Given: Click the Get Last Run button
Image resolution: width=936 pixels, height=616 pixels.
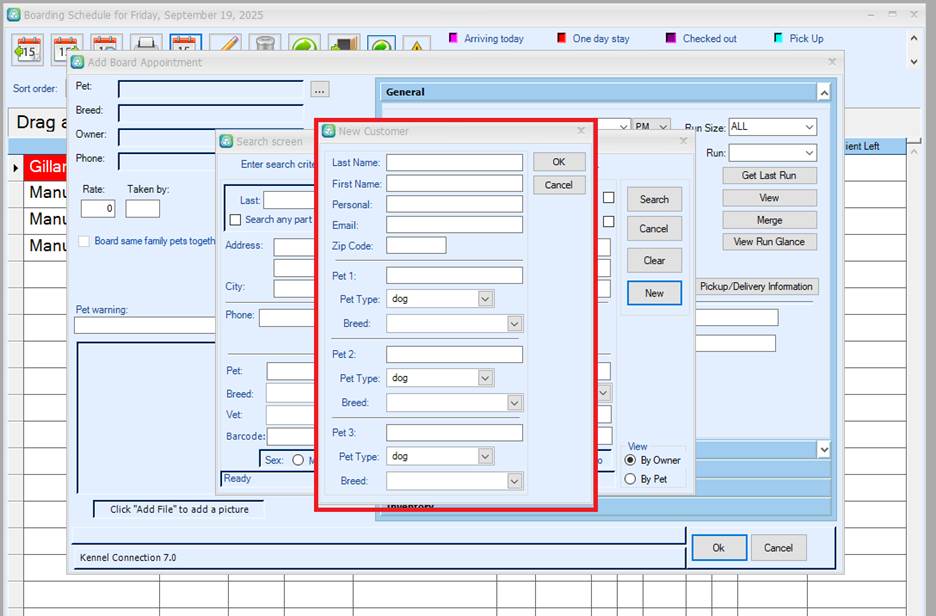Looking at the screenshot, I should point(769,175).
